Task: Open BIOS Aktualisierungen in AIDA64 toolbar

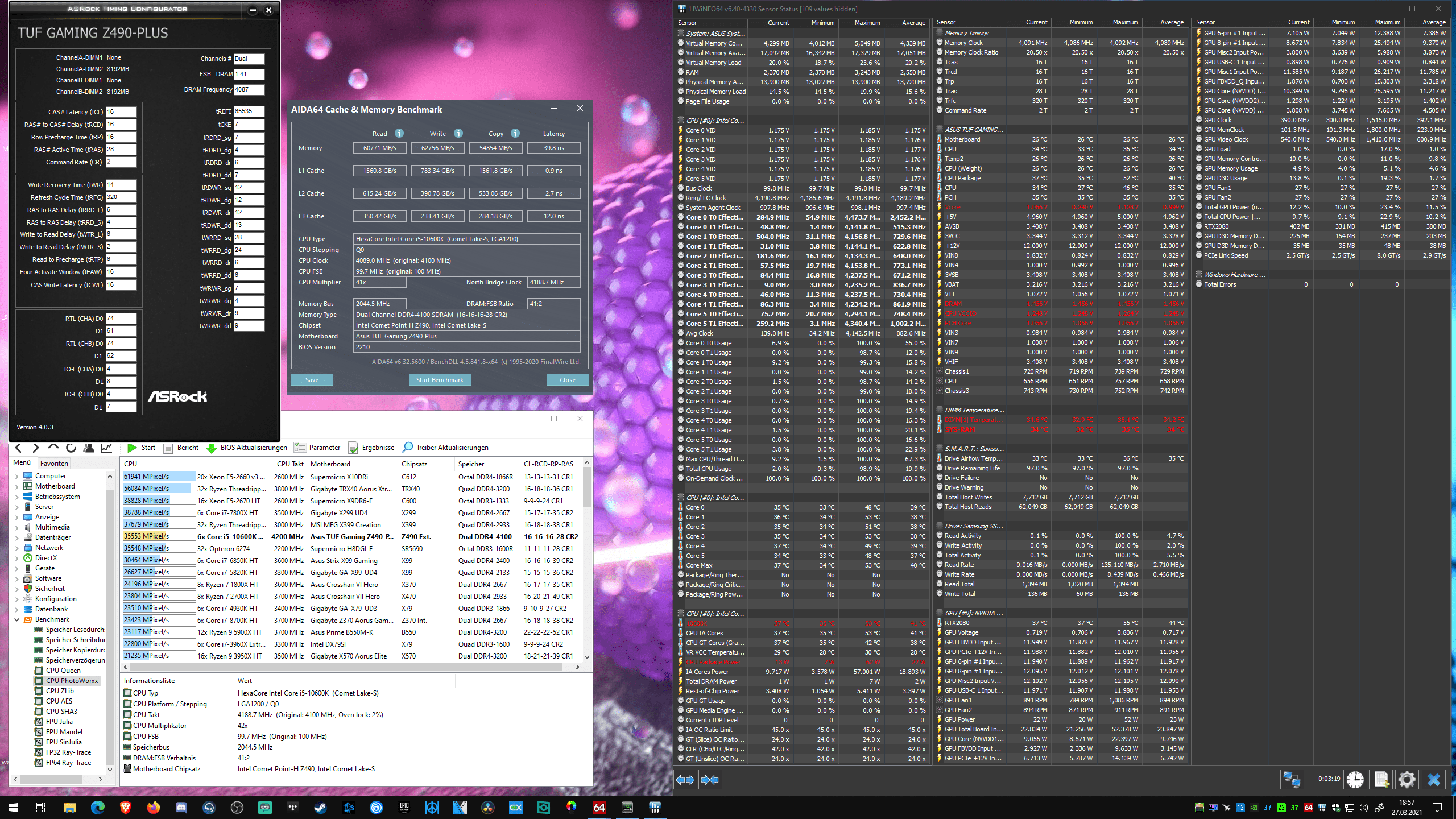Action: coord(246,448)
